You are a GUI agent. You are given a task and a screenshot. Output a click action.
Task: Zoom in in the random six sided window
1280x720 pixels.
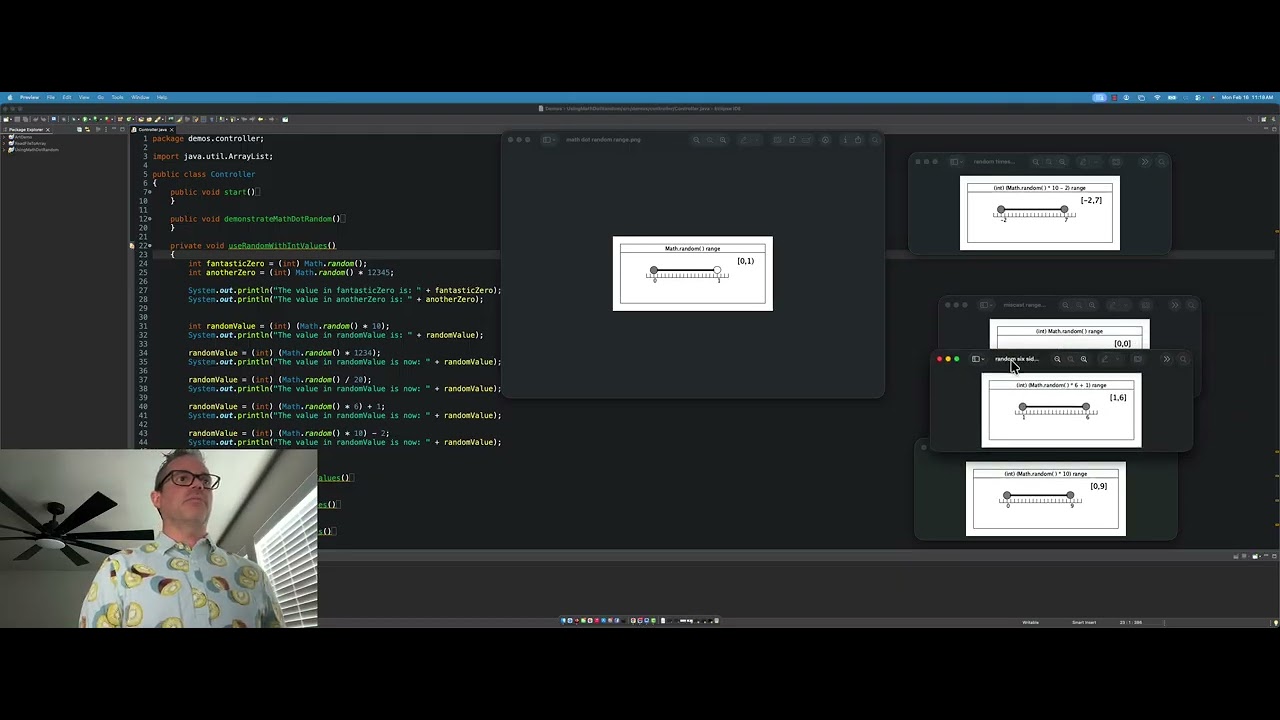pyautogui.click(x=1084, y=359)
